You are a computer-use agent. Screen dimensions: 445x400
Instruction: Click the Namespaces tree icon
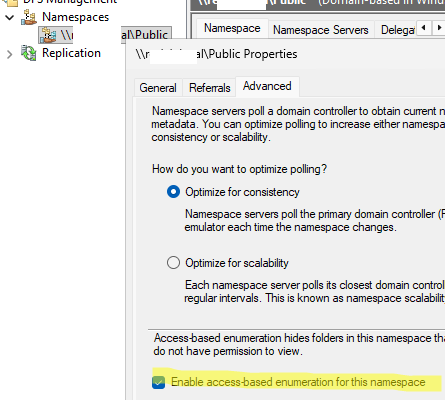click(29, 17)
